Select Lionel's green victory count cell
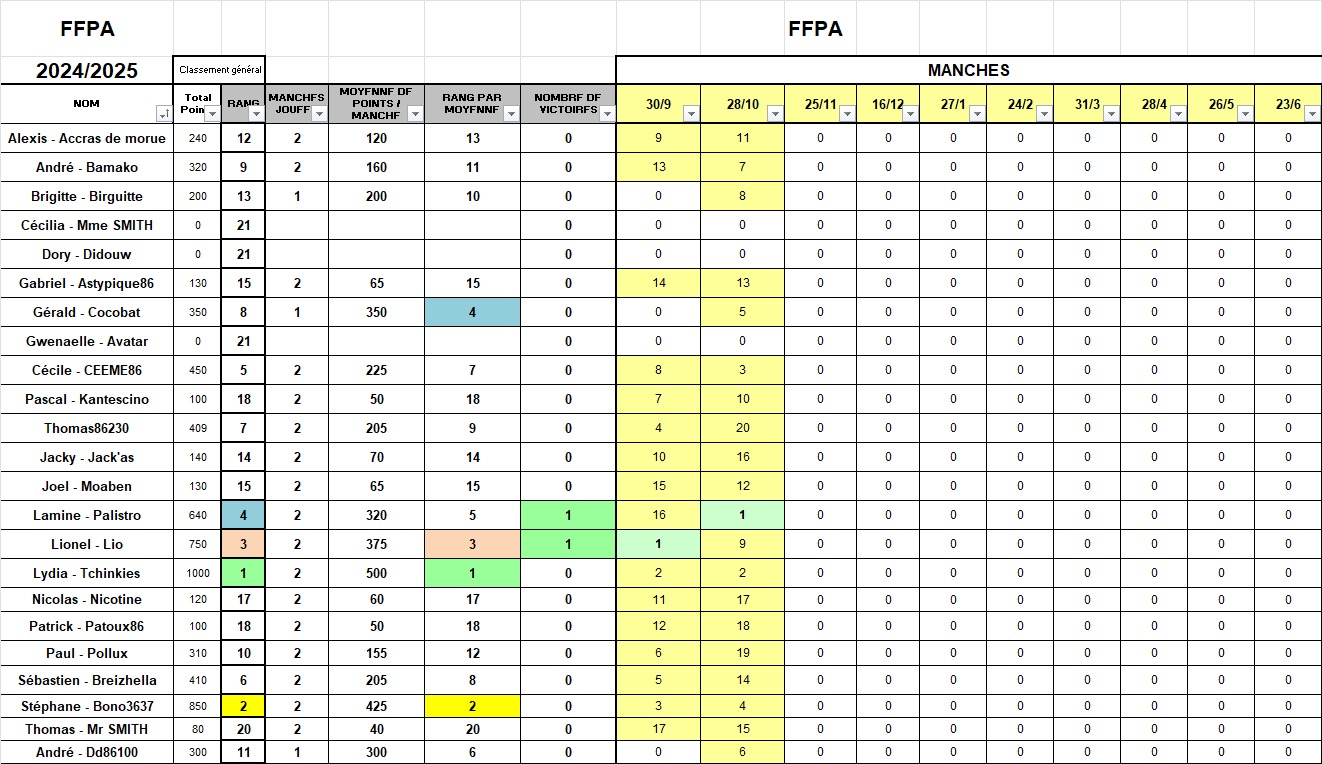 pos(568,544)
